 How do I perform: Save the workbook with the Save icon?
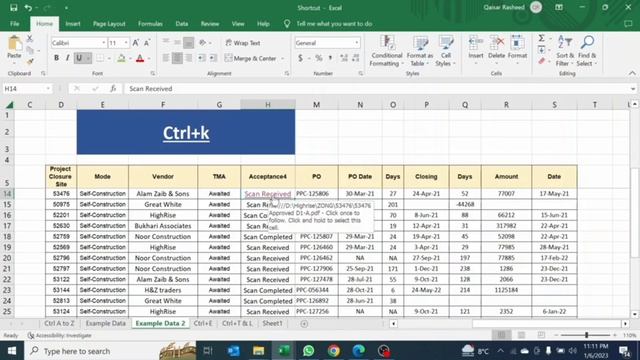(x=13, y=8)
